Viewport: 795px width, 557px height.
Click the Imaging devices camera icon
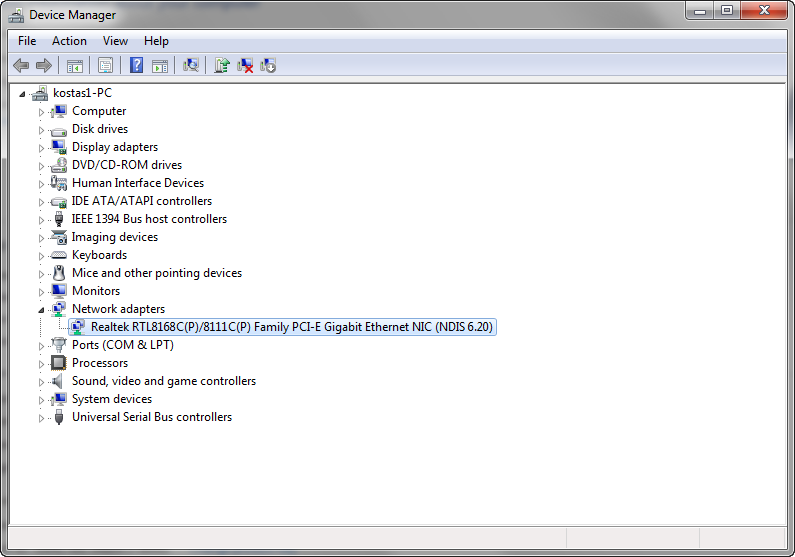(59, 237)
